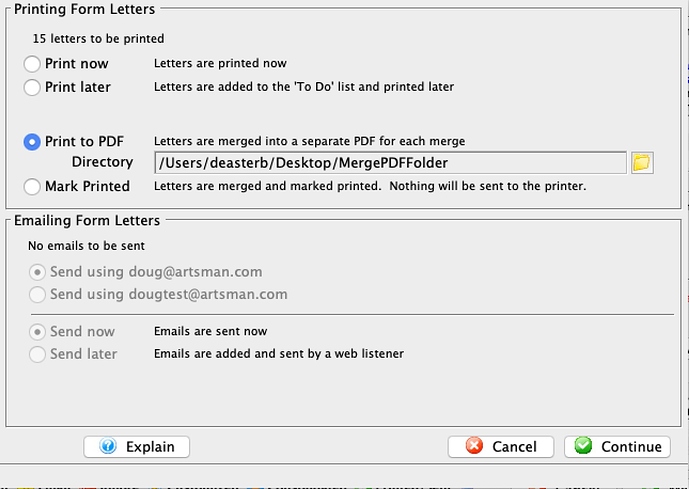Click the 'To Do' list description text
The image size is (689, 489).
point(304,87)
